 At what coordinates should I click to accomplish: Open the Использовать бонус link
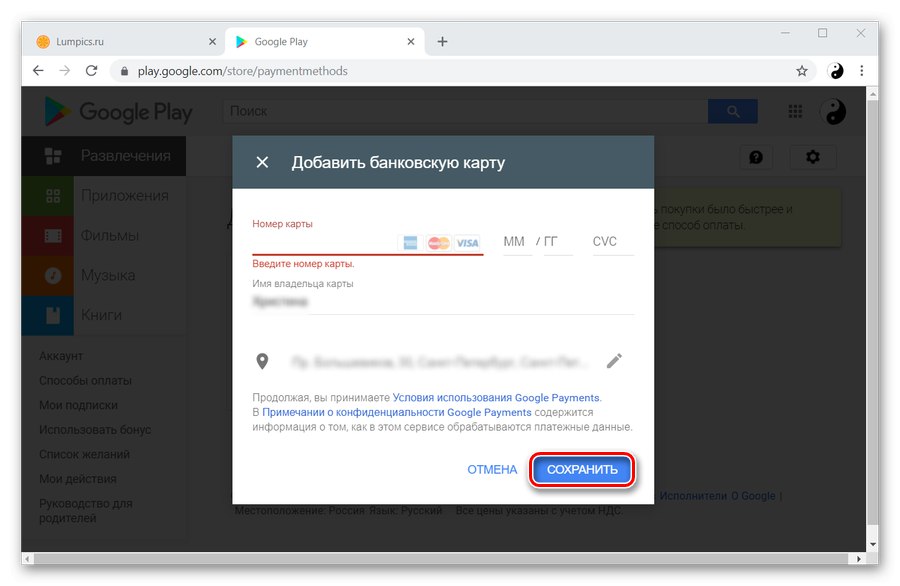pos(95,430)
